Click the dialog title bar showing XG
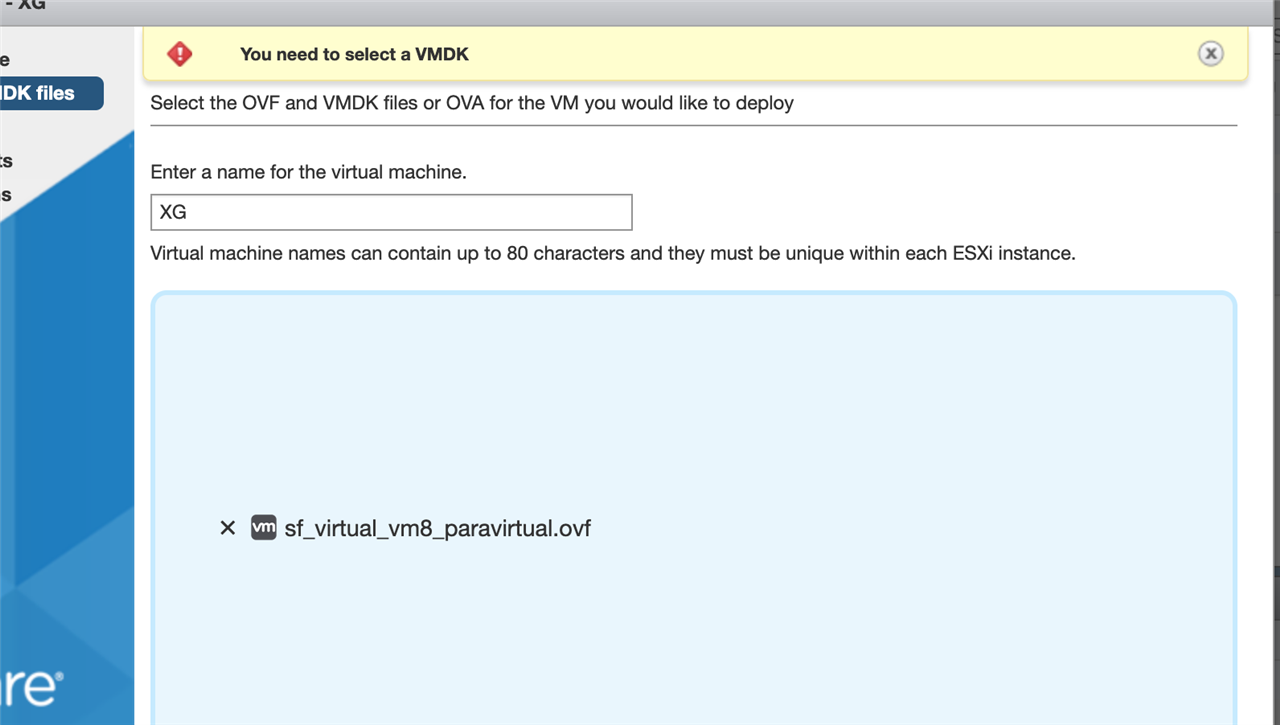Screen dimensions: 1280x725 pos(640,9)
